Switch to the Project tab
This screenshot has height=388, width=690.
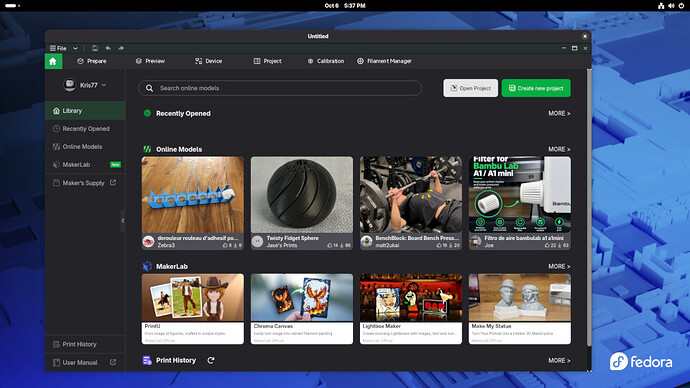268,61
